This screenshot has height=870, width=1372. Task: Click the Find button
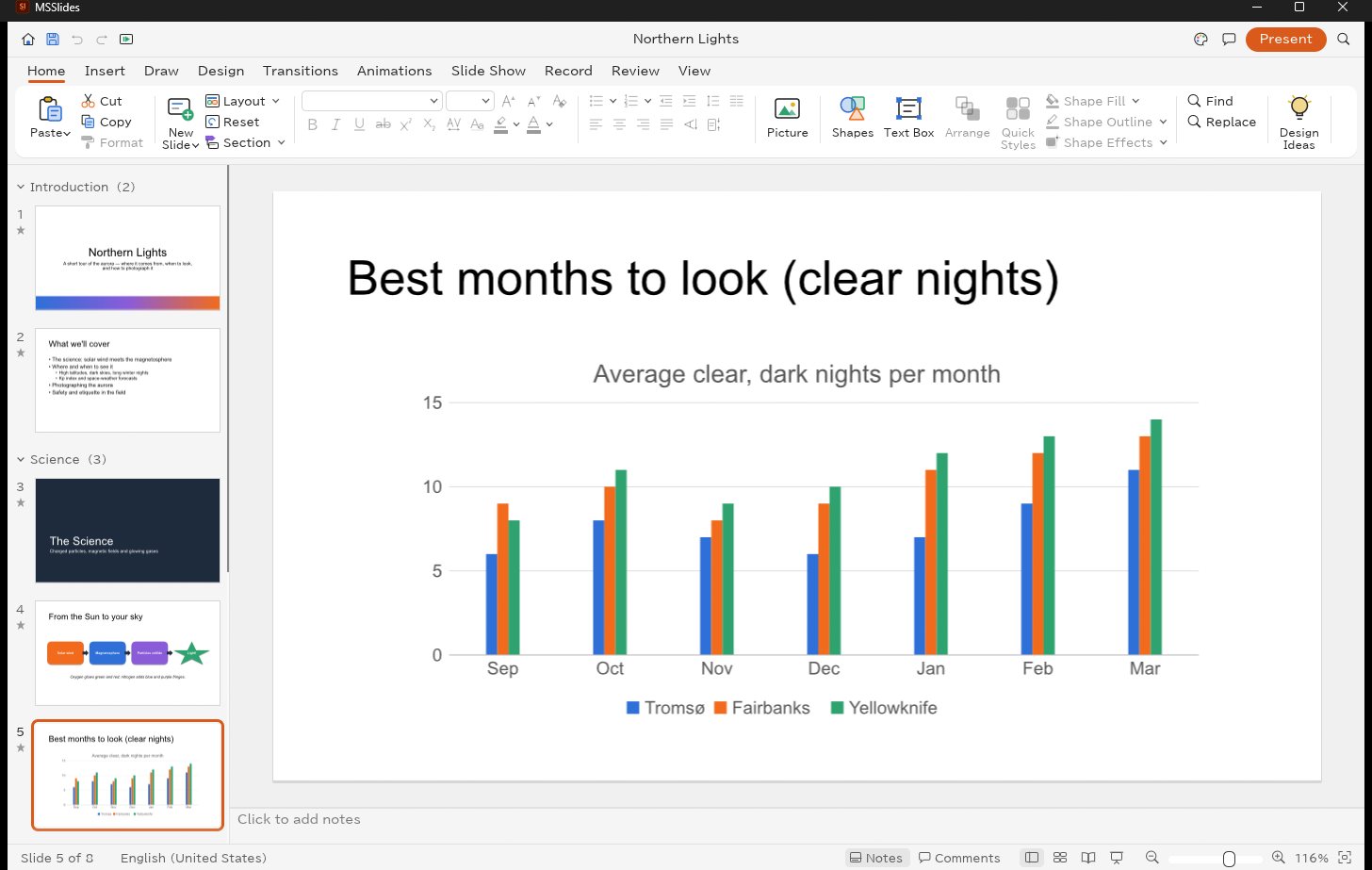(1211, 101)
